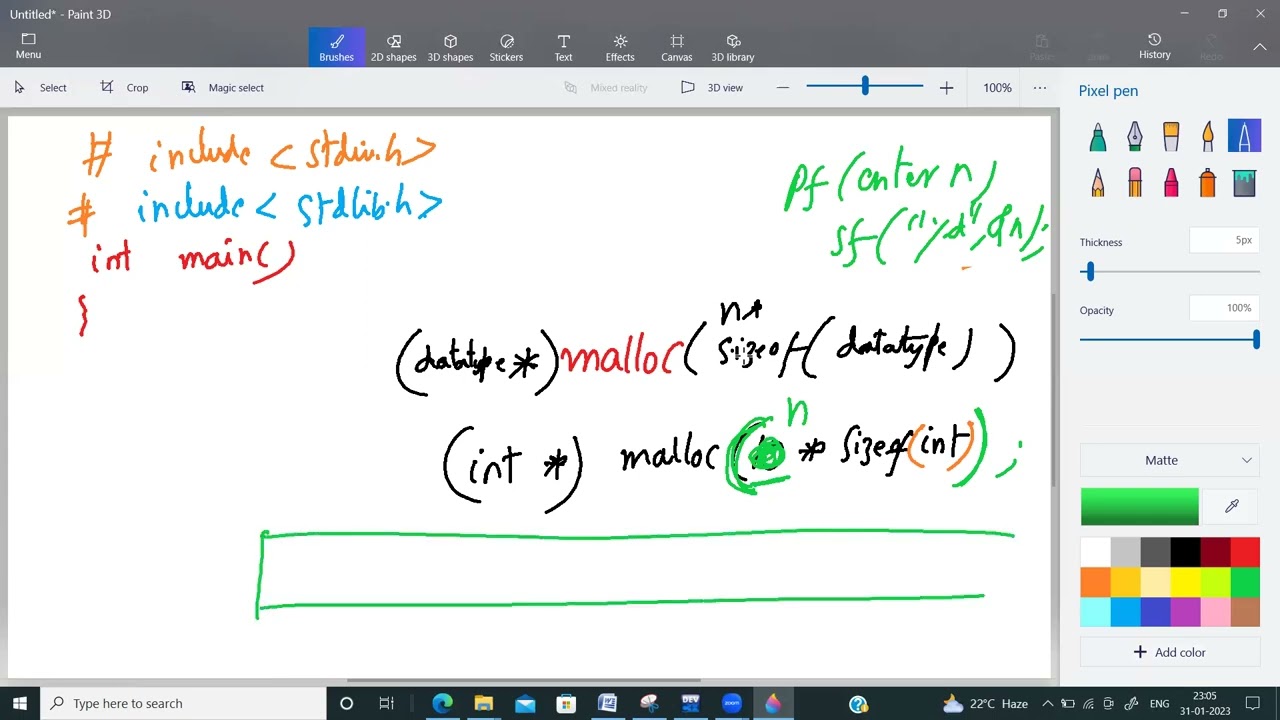This screenshot has height=720, width=1280.
Task: Pick the white color swatch
Action: point(1095,552)
